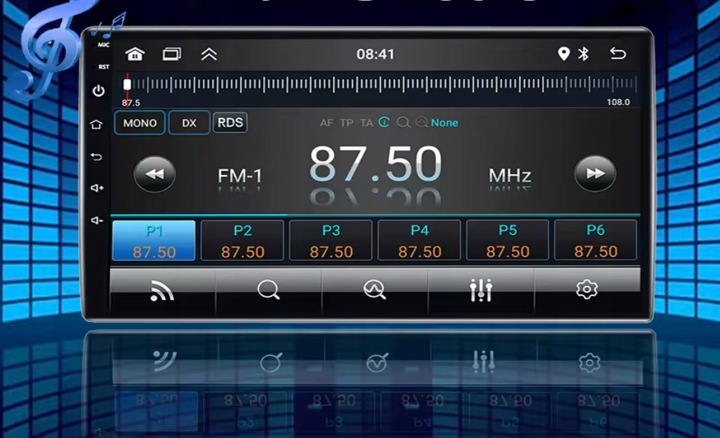Click the 108.0 scale end label
The width and height of the screenshot is (720, 438).
[x=618, y=102]
